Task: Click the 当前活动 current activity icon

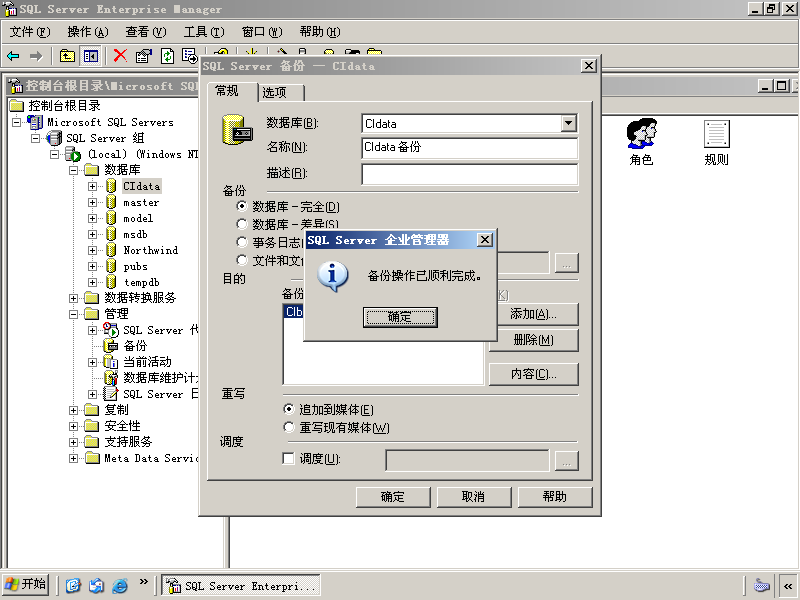Action: tap(111, 362)
